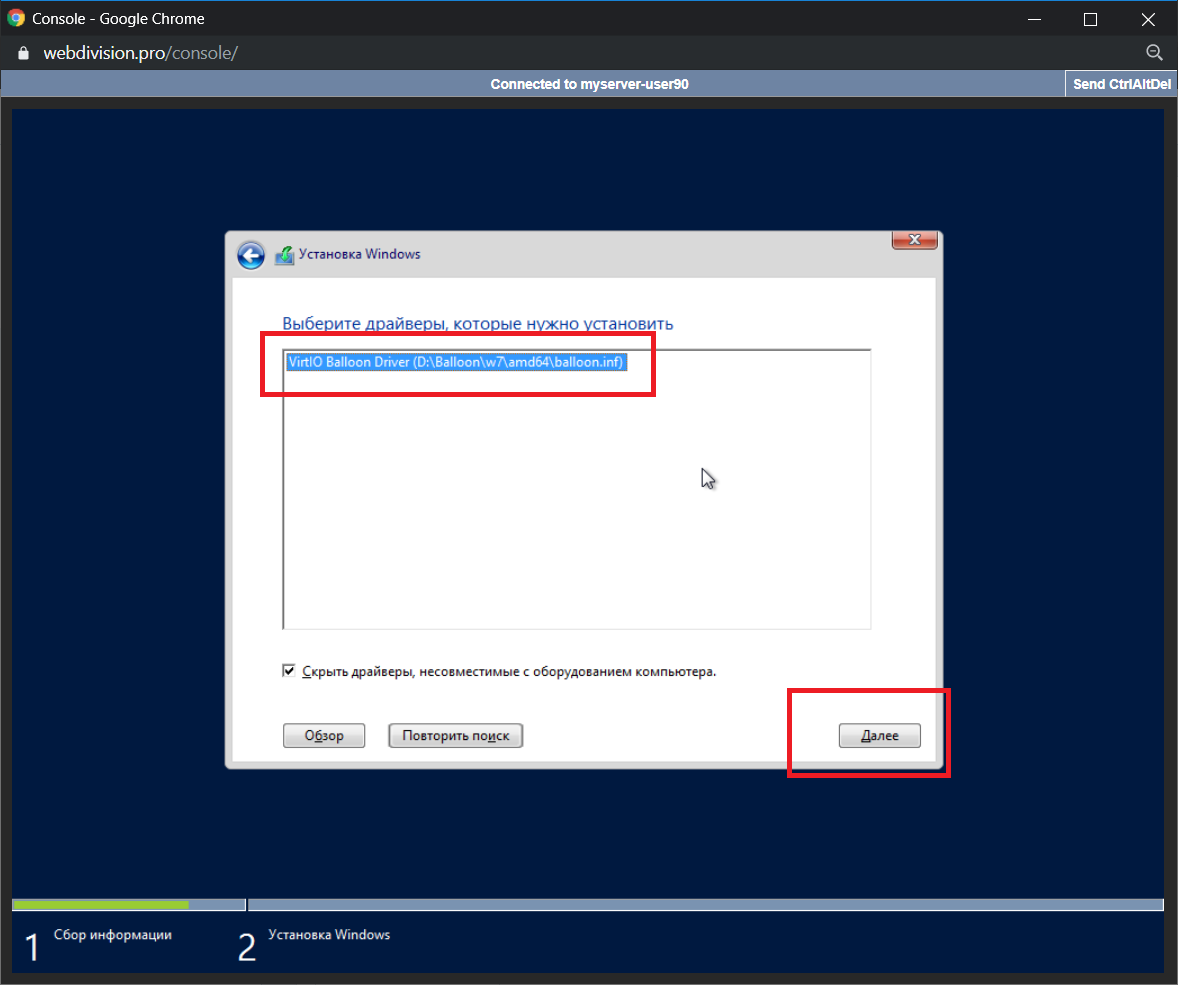1178x985 pixels.
Task: Close the Chrome console window
Action: pyautogui.click(x=1146, y=19)
